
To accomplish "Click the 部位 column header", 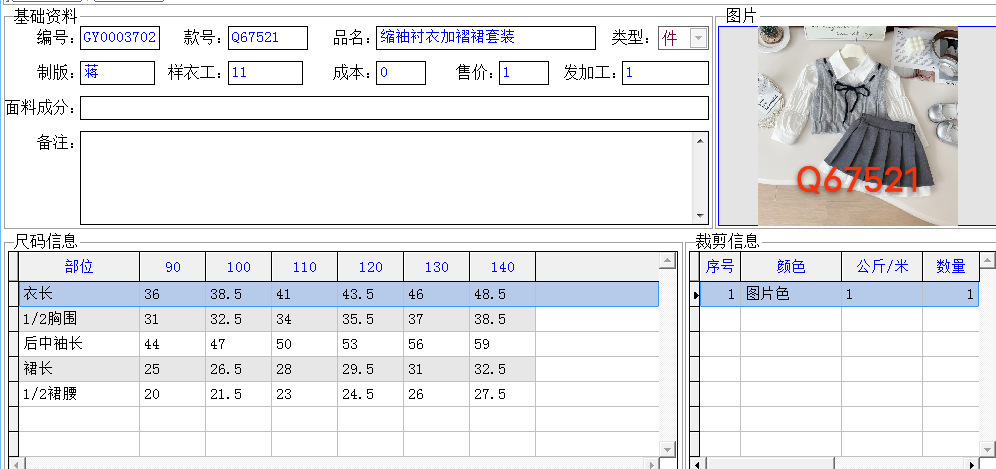I will pyautogui.click(x=79, y=267).
